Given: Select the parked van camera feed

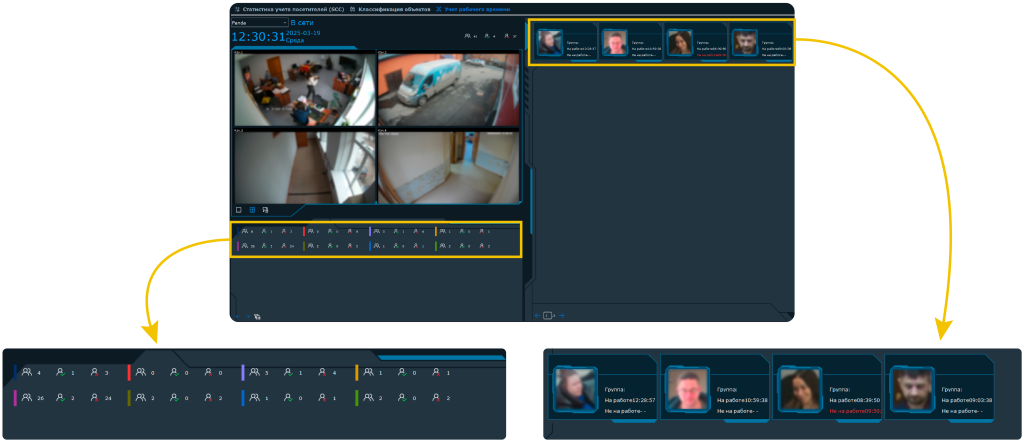Looking at the screenshot, I should [449, 90].
